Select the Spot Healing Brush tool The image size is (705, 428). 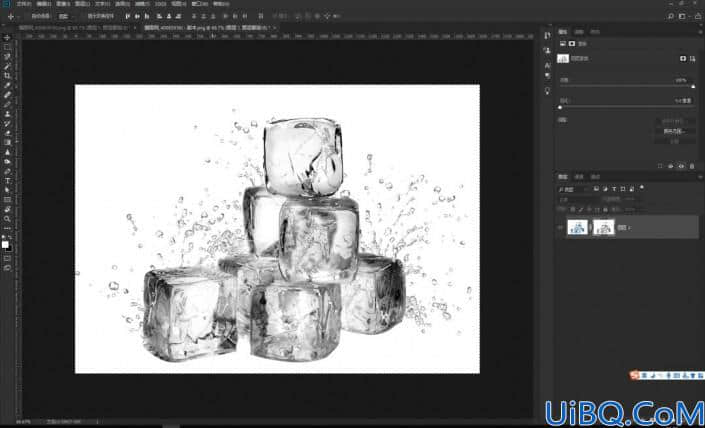7,95
